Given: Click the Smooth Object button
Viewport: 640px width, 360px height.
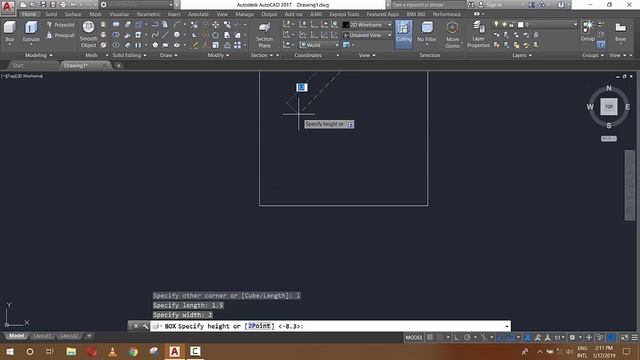Looking at the screenshot, I should click(89, 35).
